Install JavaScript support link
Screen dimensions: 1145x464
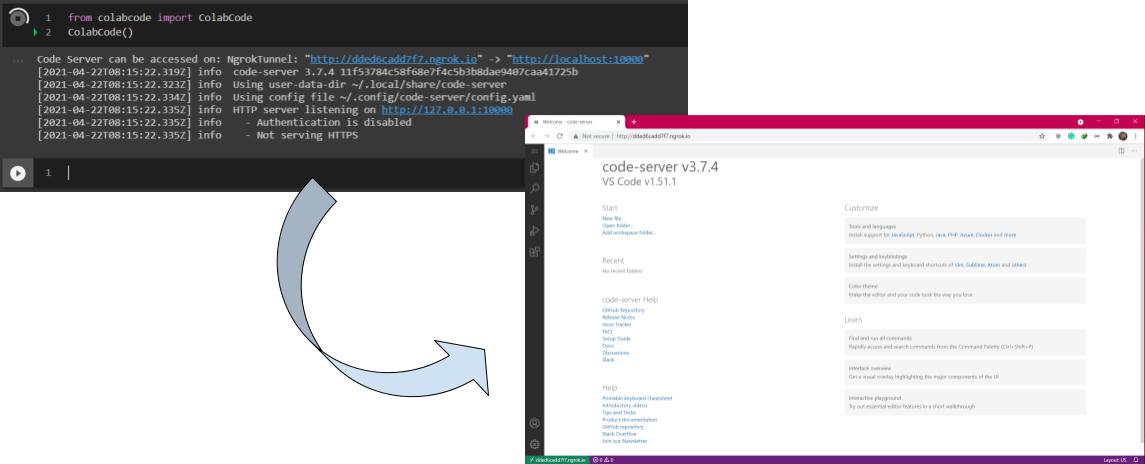tap(903, 235)
